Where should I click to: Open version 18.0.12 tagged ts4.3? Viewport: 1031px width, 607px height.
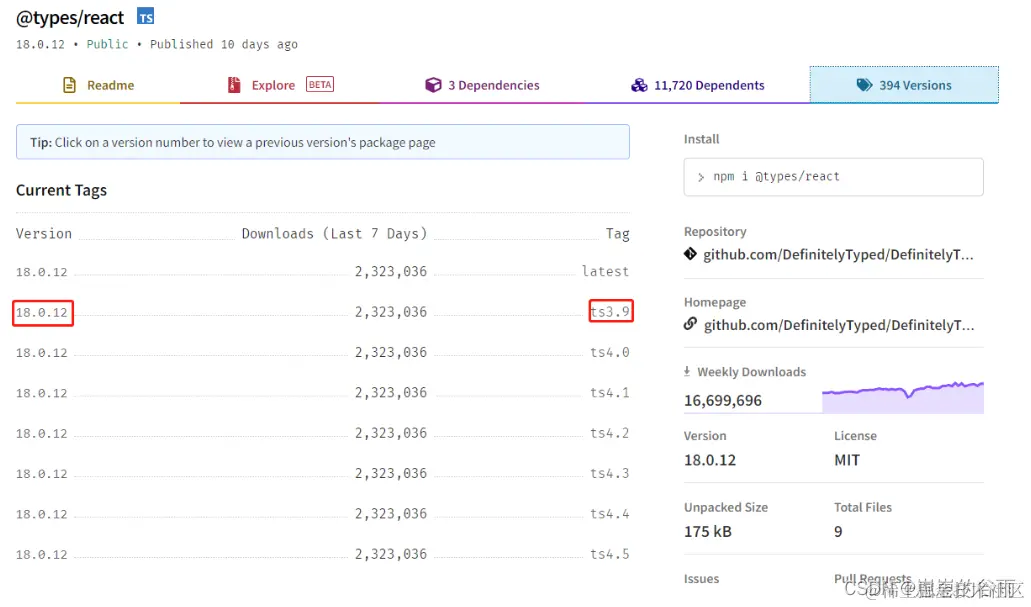pos(41,474)
